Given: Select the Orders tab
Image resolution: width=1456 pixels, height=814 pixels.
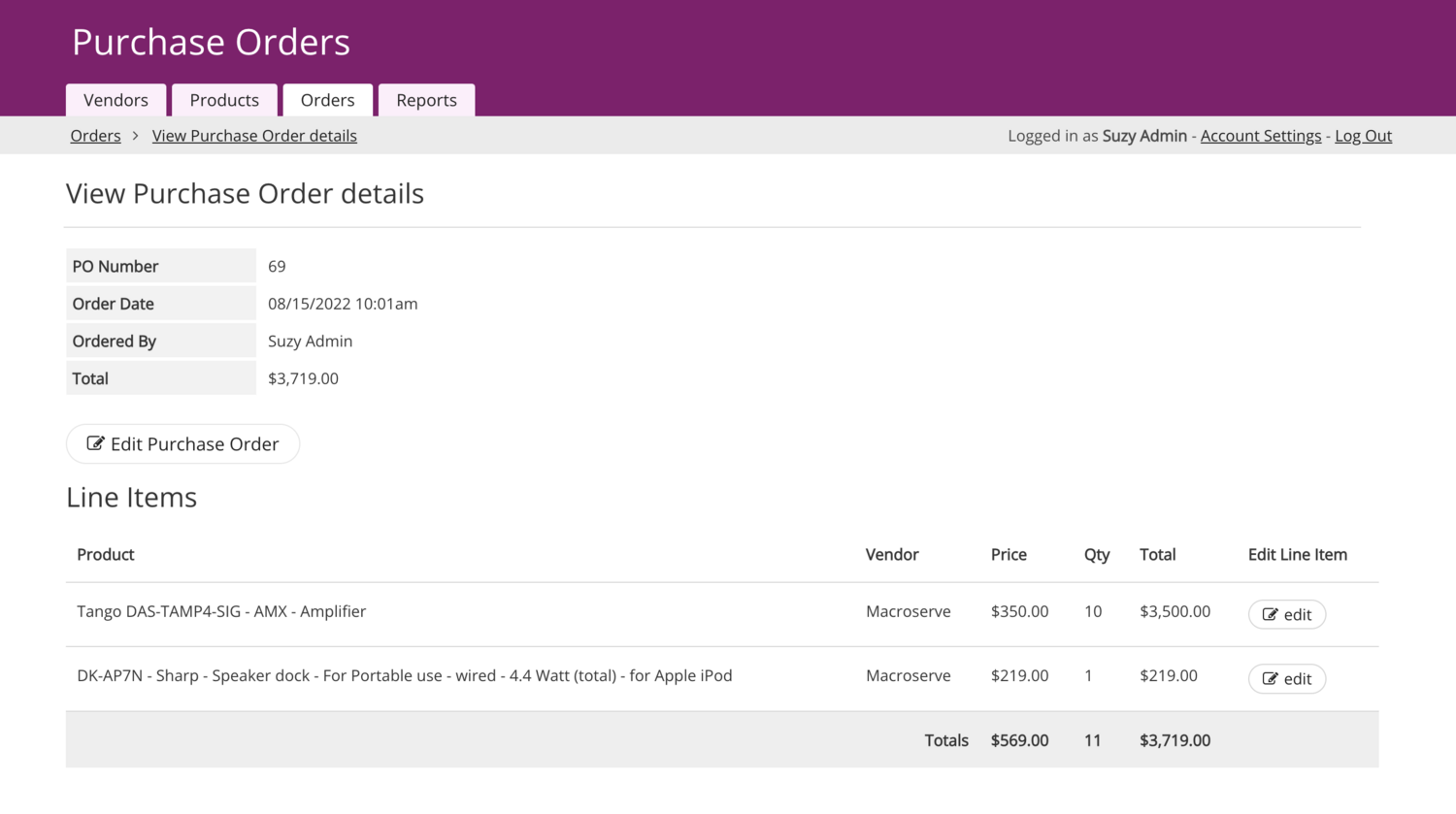Looking at the screenshot, I should (x=327, y=100).
